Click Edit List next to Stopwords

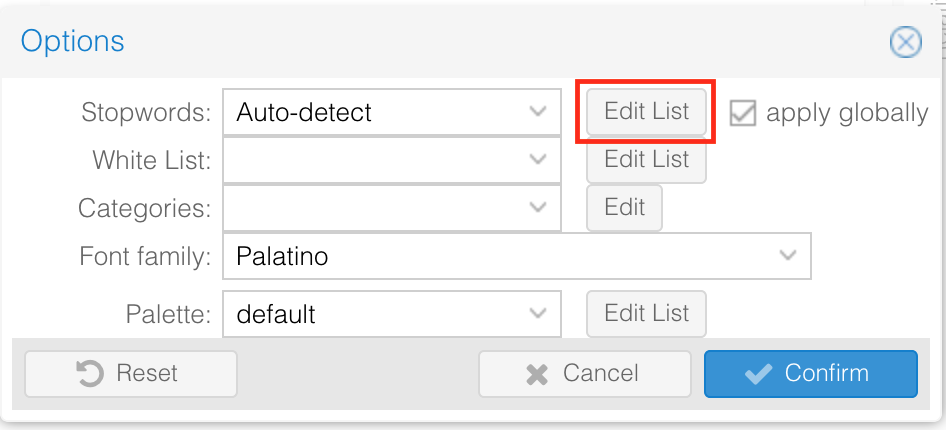646,112
